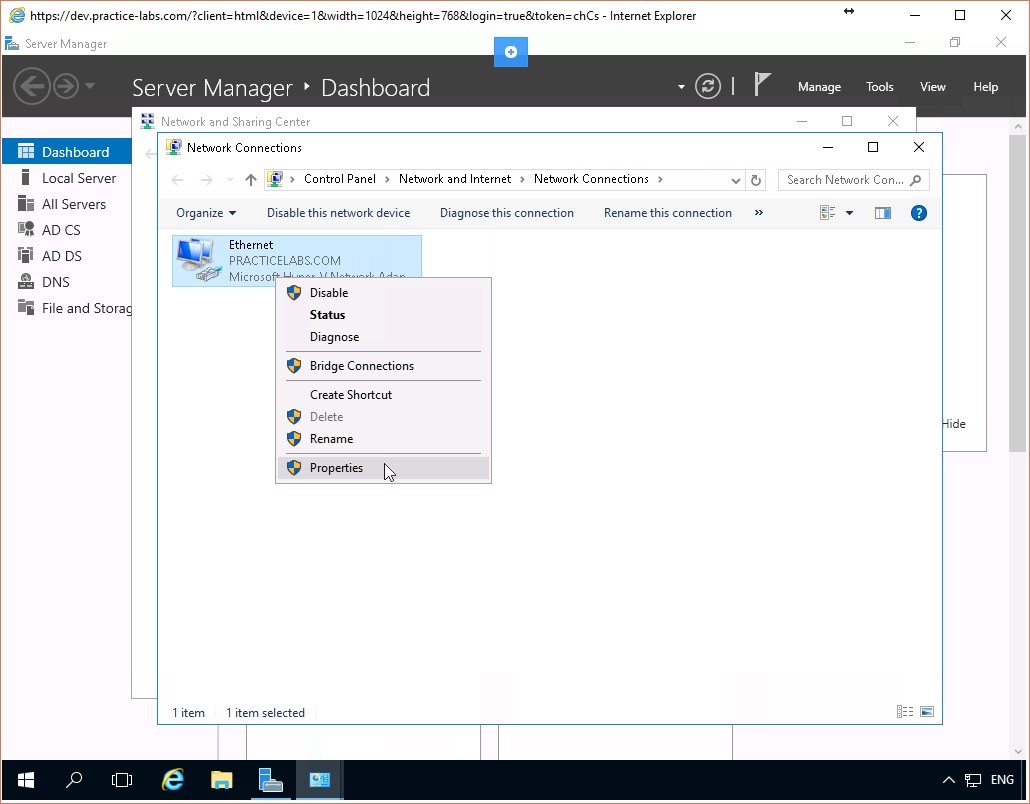Launch Internet Explorer from the taskbar
The width and height of the screenshot is (1030, 804).
[x=172, y=779]
